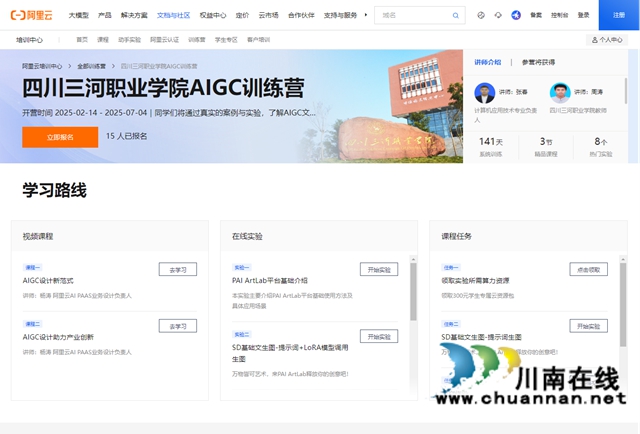The height and width of the screenshot is (434, 640).
Task: Click the 阿里云 logo
Action: pyautogui.click(x=31, y=15)
